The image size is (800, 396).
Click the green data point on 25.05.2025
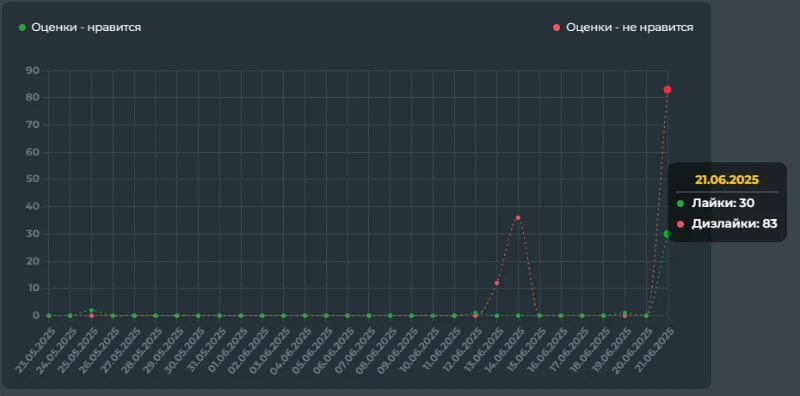click(x=91, y=310)
